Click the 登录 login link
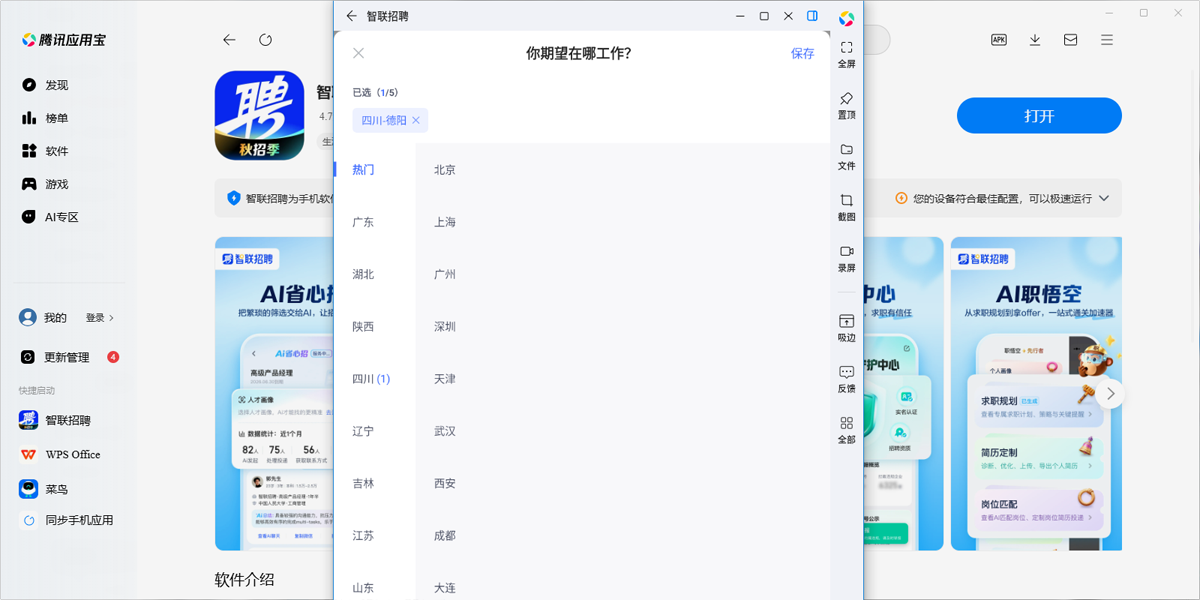 coord(99,318)
